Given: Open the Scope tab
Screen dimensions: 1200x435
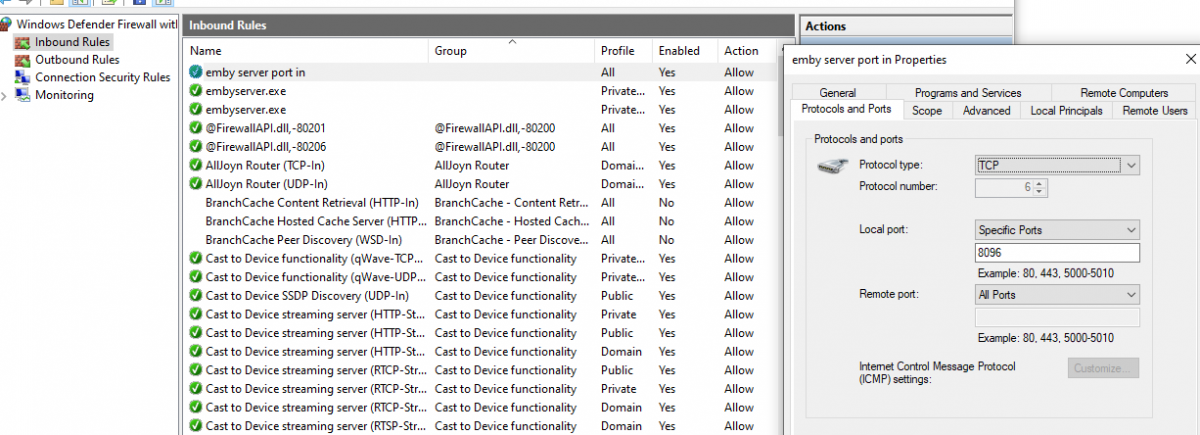Looking at the screenshot, I should click(x=927, y=111).
